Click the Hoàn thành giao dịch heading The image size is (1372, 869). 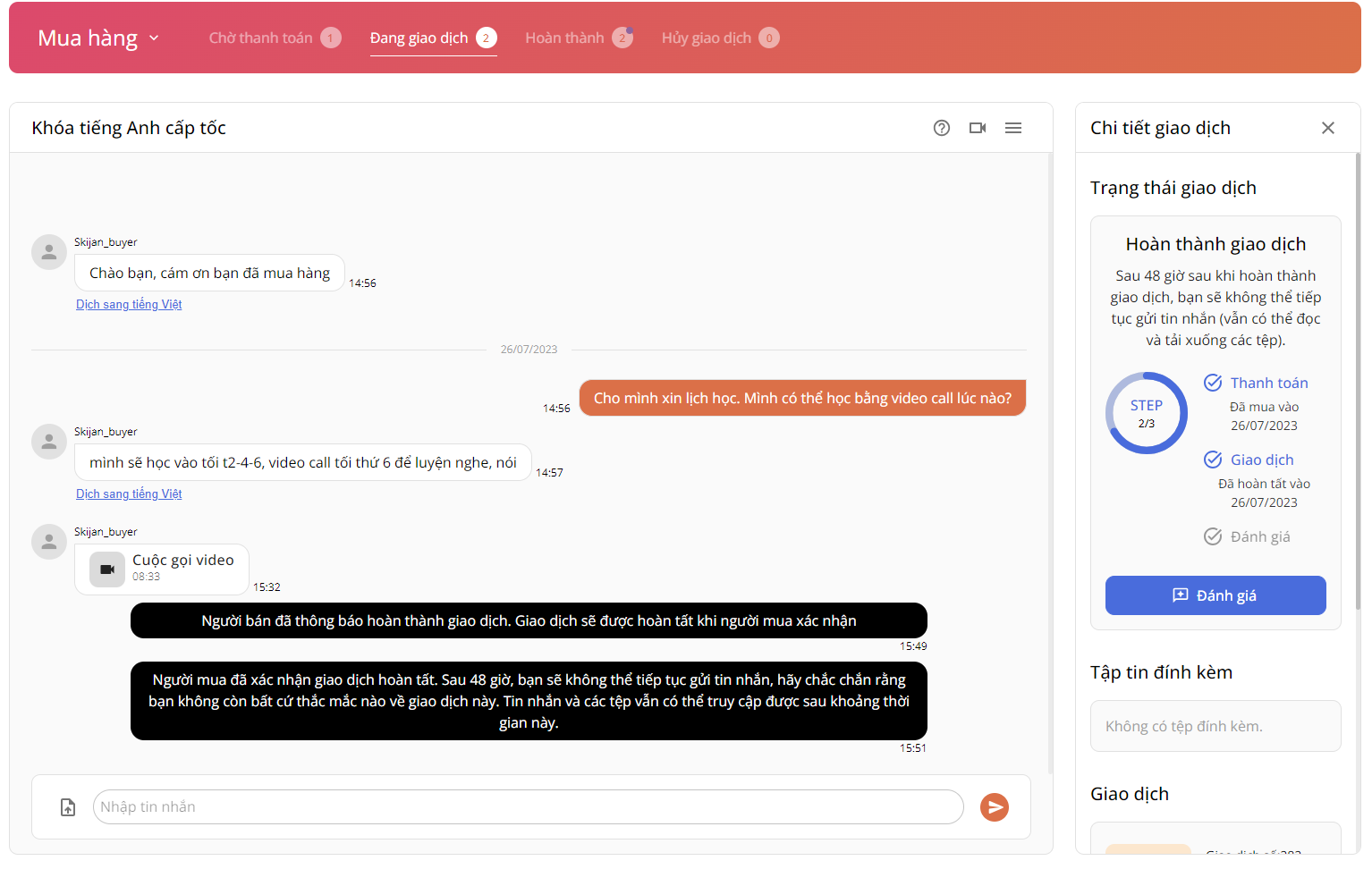coord(1215,244)
